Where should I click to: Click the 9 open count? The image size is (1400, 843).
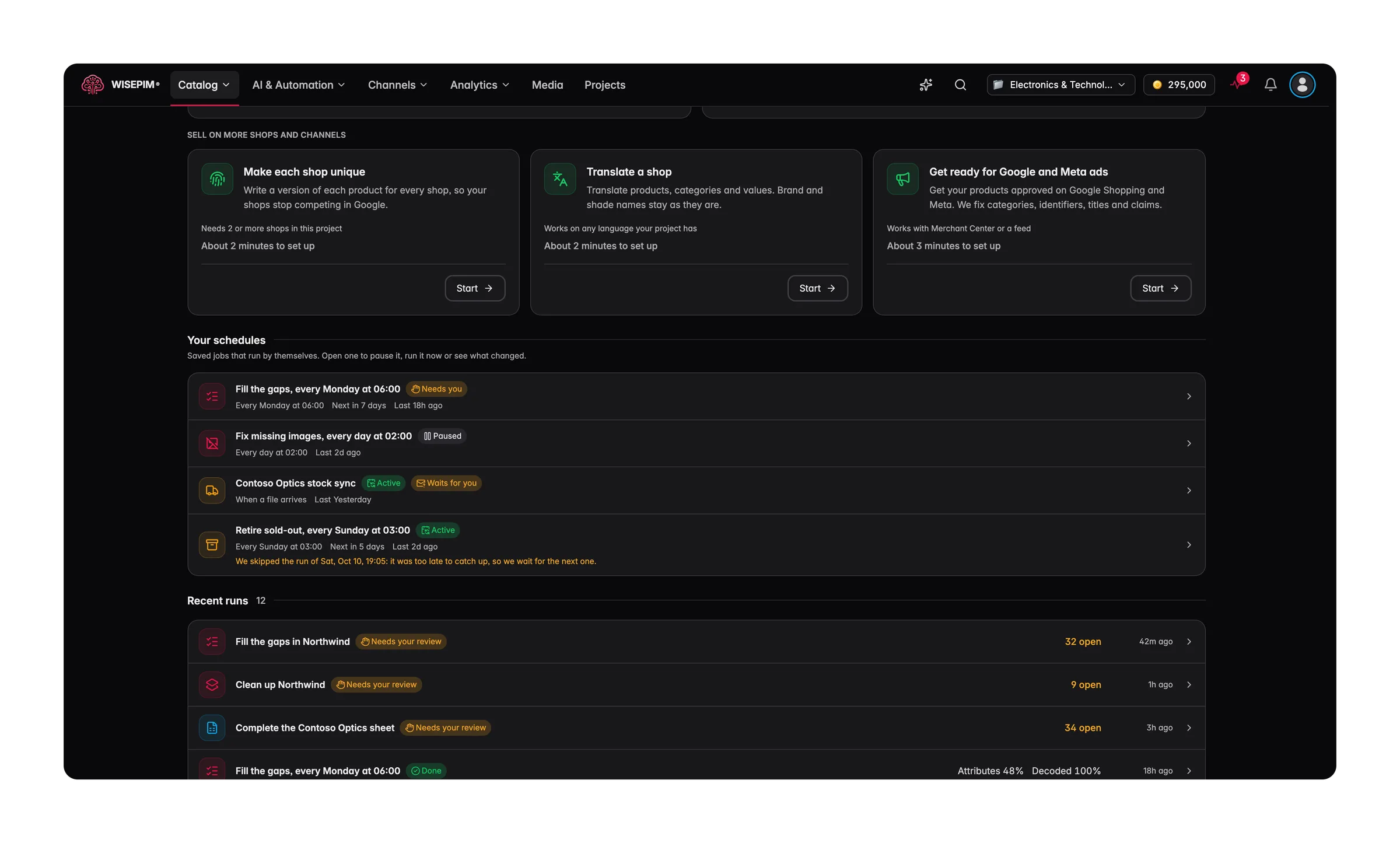point(1086,684)
